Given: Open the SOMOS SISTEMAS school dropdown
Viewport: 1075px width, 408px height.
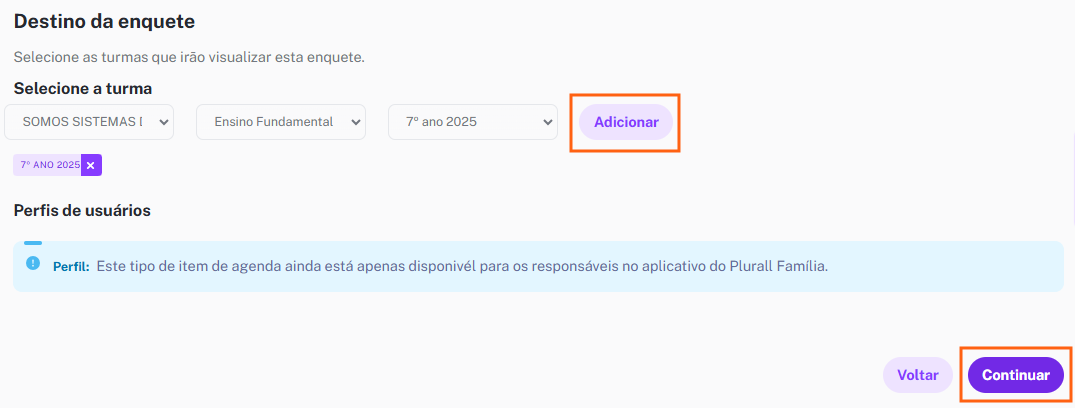Looking at the screenshot, I should [x=89, y=122].
